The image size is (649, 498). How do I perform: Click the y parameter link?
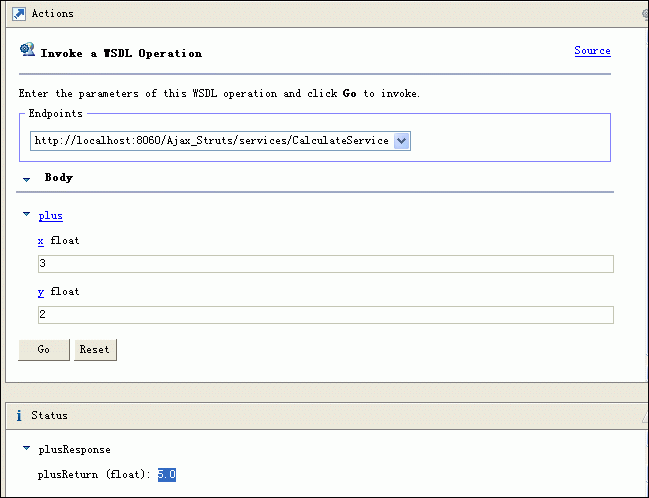41,292
